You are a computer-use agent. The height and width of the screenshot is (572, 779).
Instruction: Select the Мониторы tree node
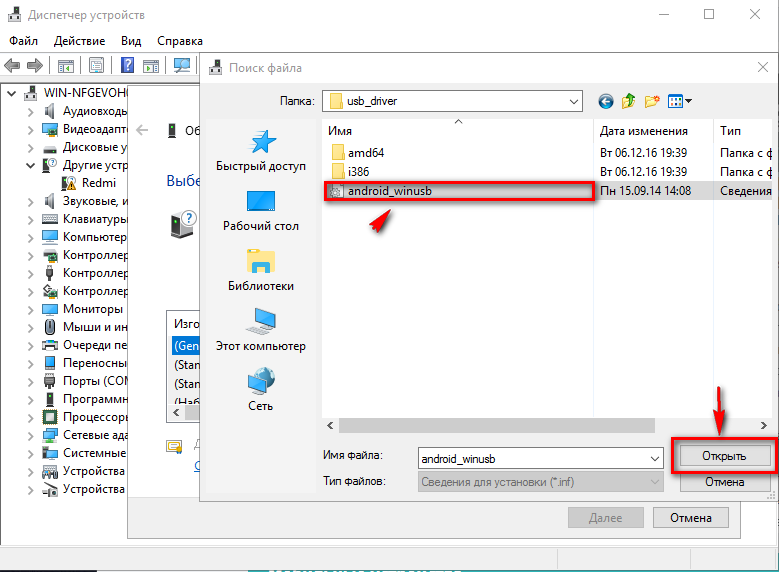point(92,309)
